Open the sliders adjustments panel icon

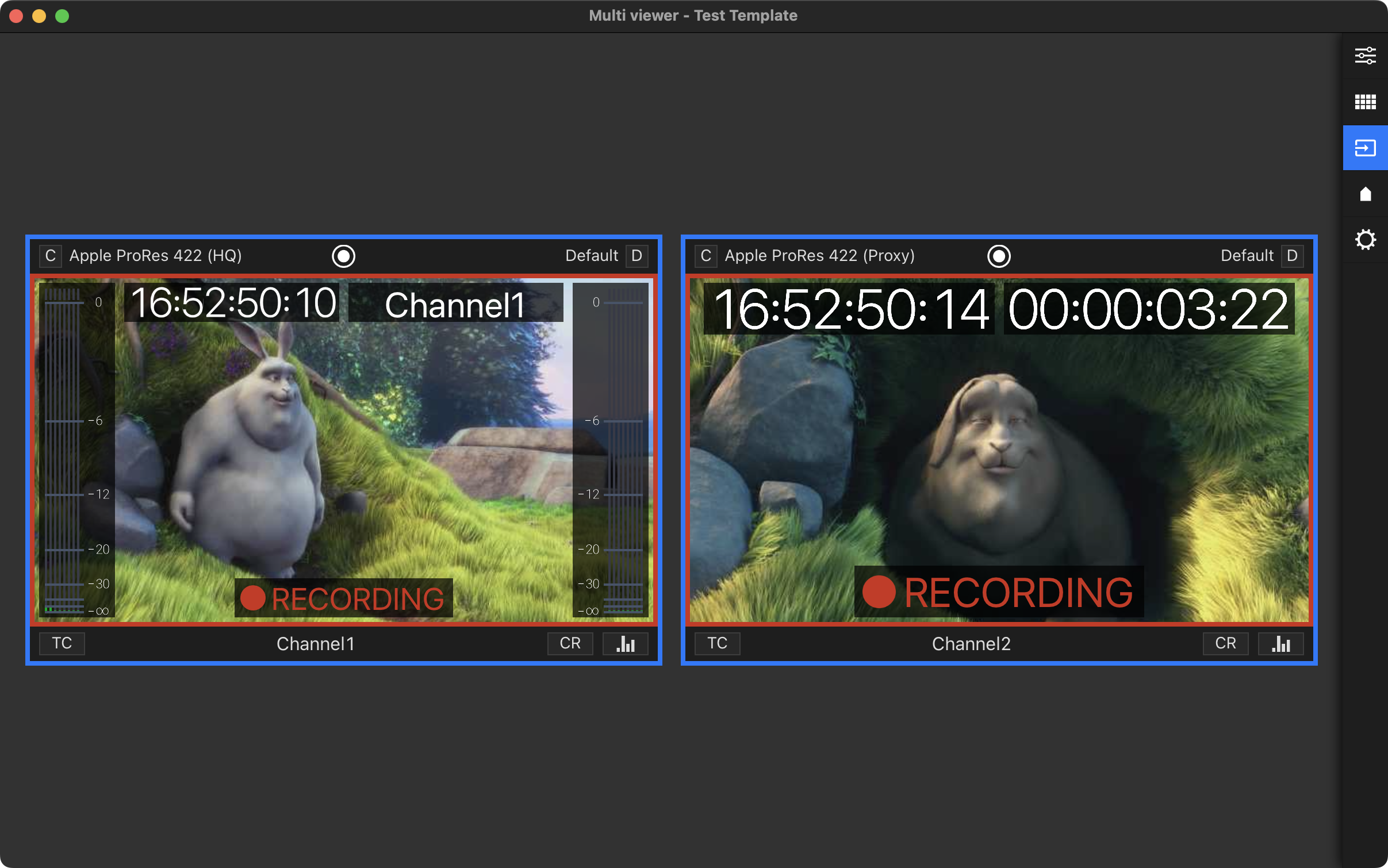pos(1365,56)
